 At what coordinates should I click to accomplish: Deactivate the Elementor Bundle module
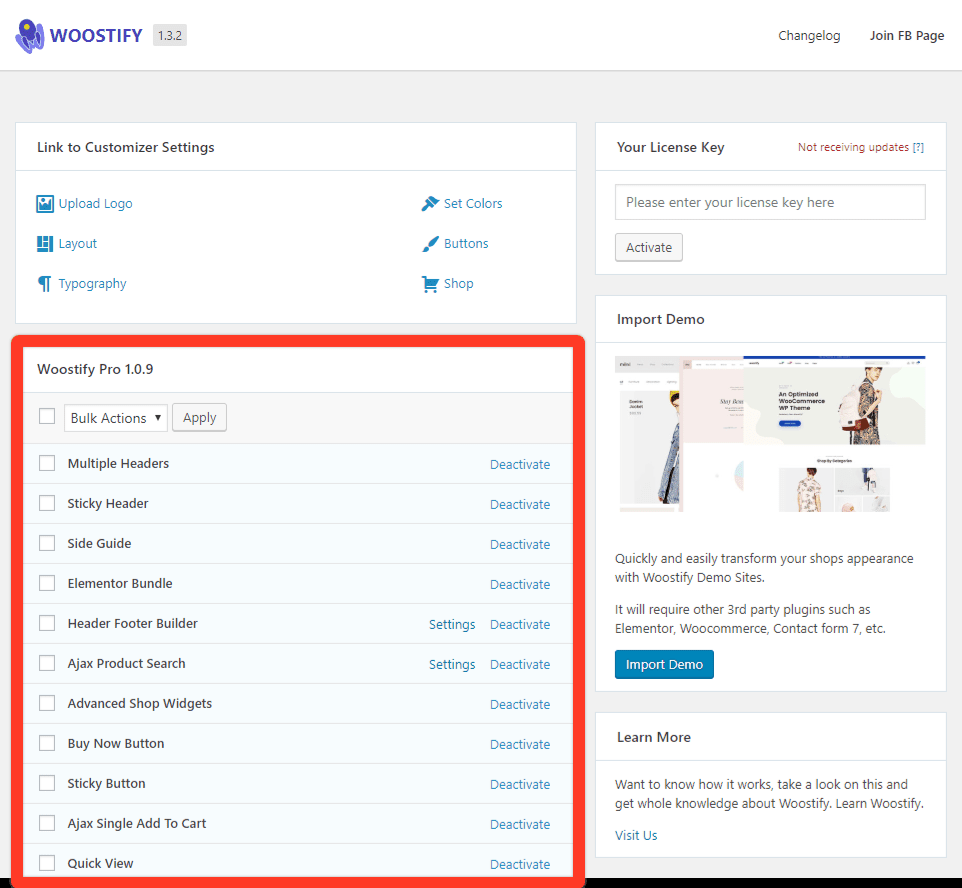(x=520, y=584)
